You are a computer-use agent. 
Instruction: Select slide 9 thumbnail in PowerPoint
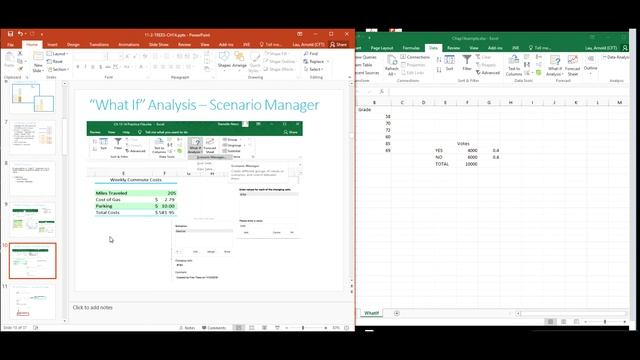[x=32, y=220]
